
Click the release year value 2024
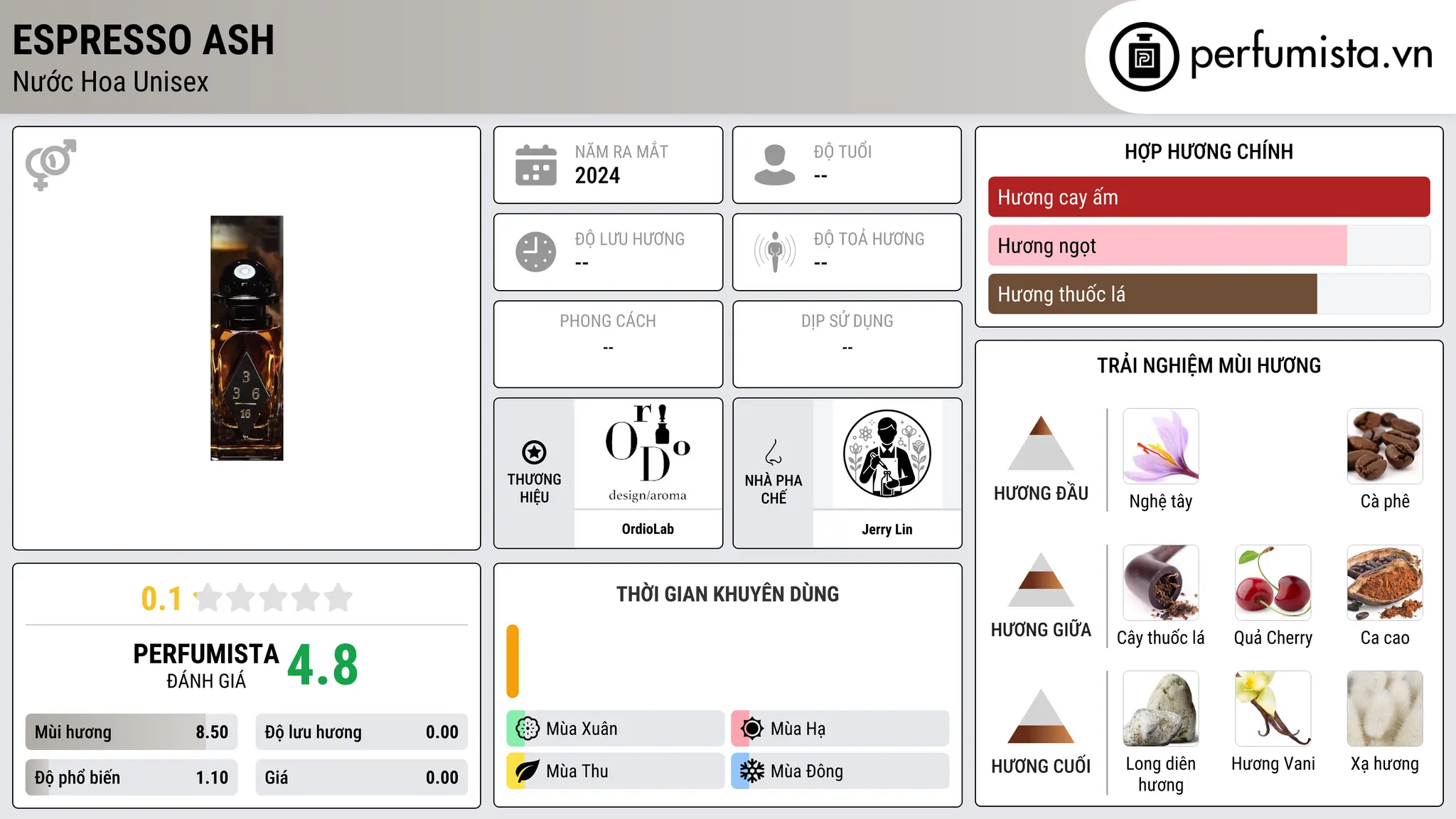tap(597, 176)
